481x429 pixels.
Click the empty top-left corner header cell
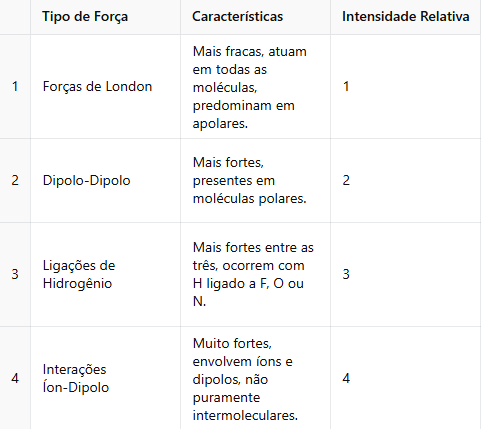click(15, 17)
